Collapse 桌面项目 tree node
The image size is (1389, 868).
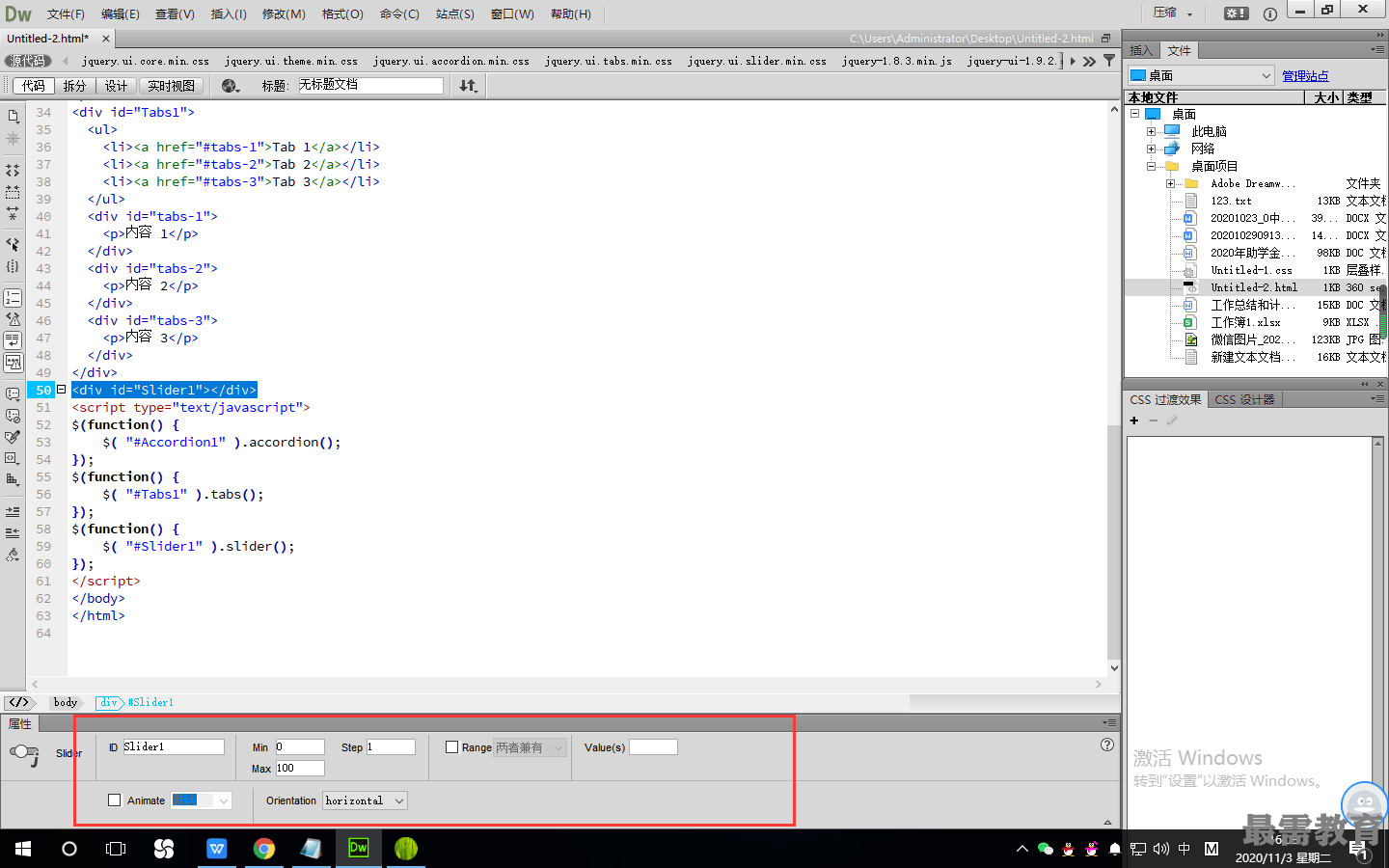tap(1151, 166)
